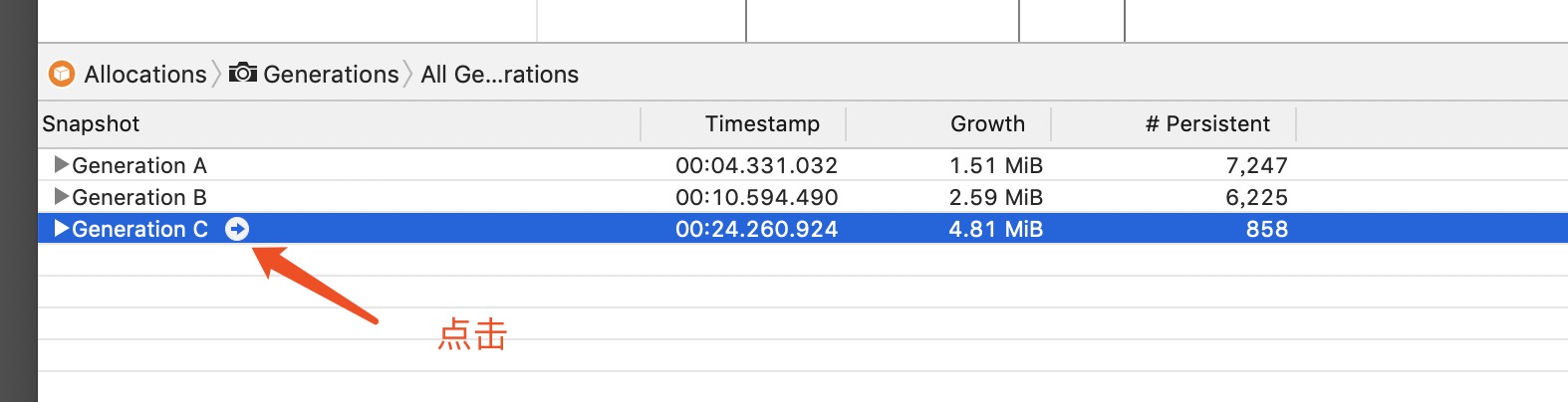Click timestamp 00:04.331.032 cell
The width and height of the screenshot is (1568, 402).
[756, 165]
